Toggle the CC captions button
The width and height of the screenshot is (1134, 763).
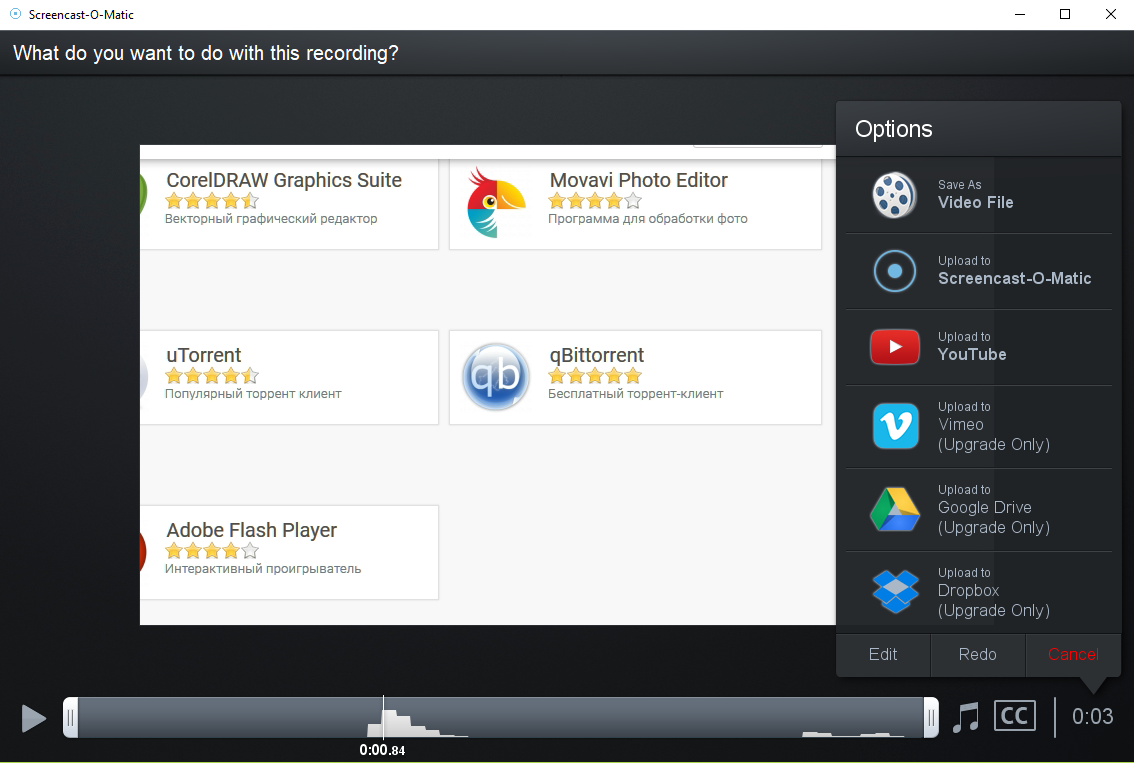[x=1015, y=716]
